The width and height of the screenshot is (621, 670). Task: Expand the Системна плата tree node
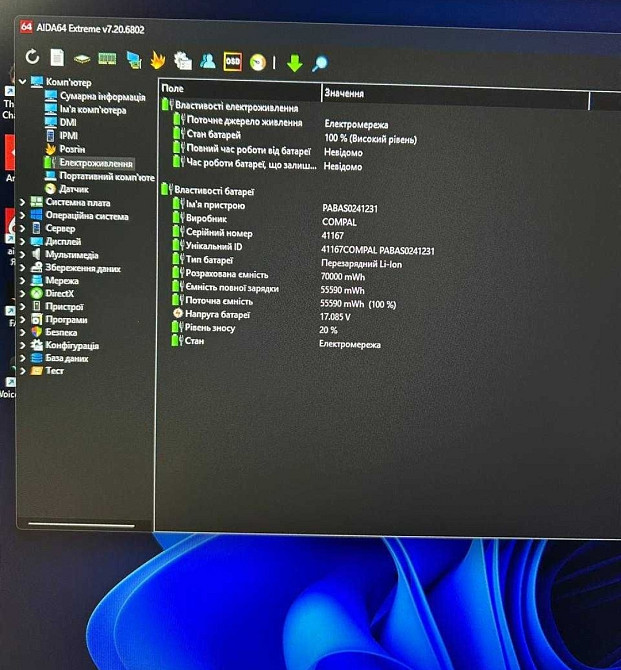point(23,202)
